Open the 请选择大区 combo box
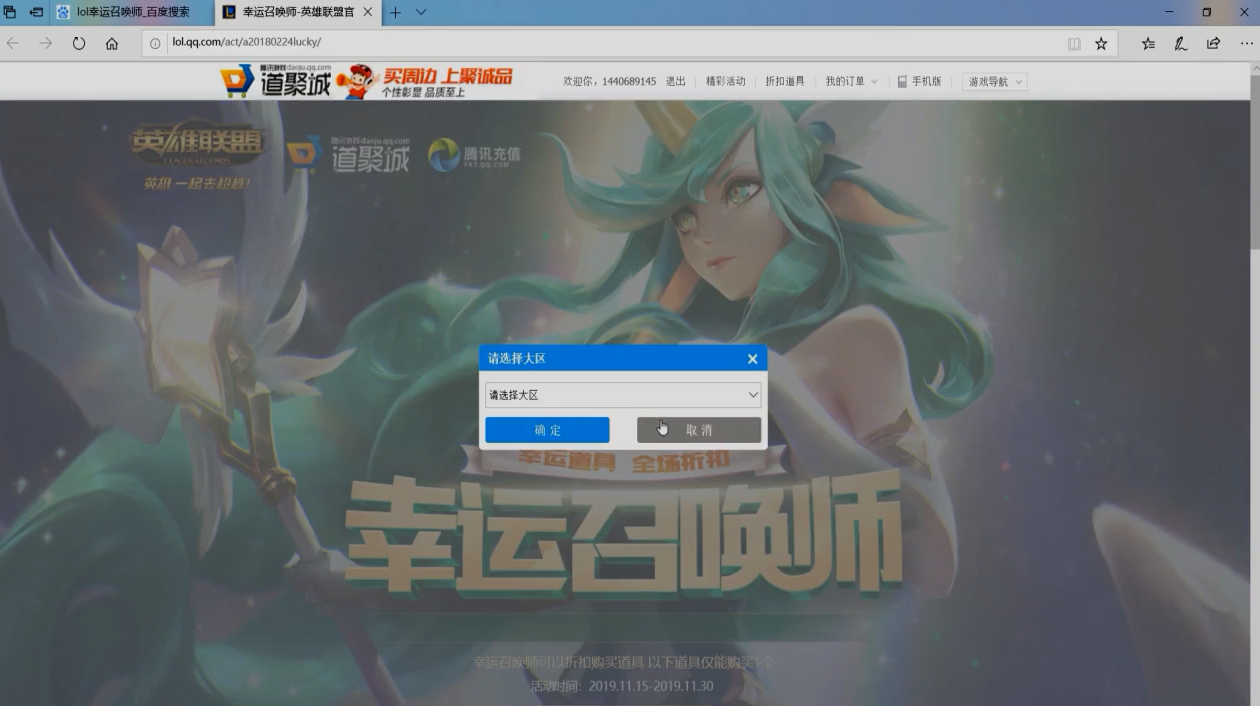 [x=623, y=395]
